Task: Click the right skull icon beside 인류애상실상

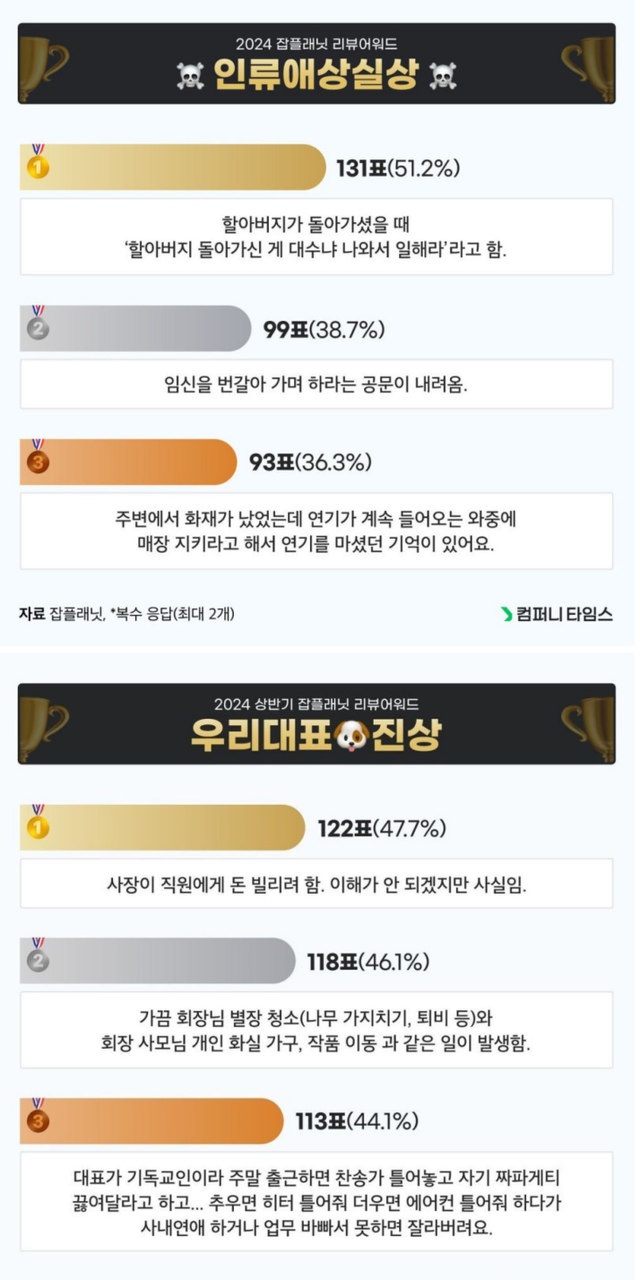Action: pos(442,77)
